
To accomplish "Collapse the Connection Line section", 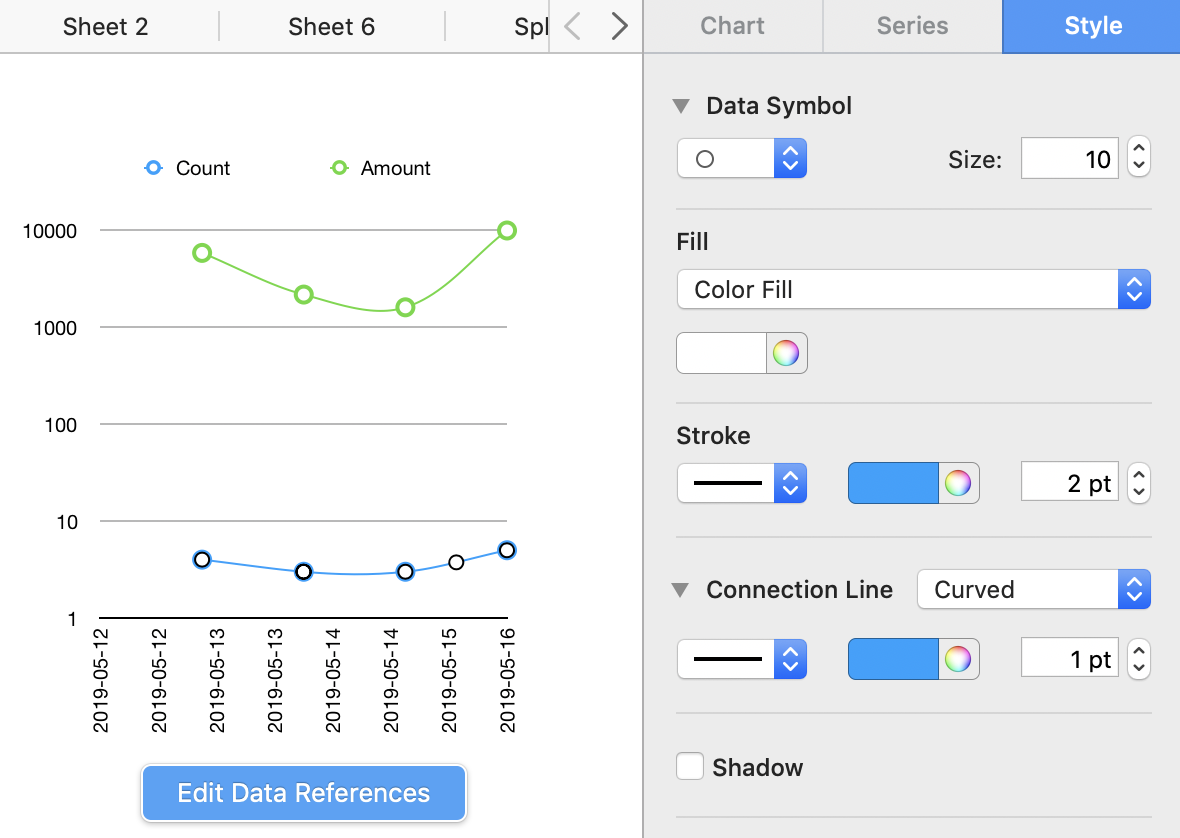I will pyautogui.click(x=682, y=590).
